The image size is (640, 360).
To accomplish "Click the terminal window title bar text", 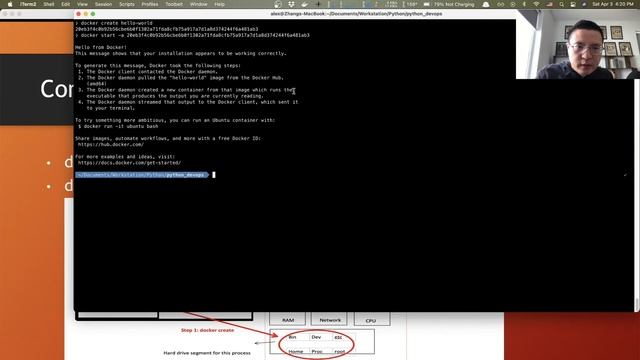I will (356, 14).
